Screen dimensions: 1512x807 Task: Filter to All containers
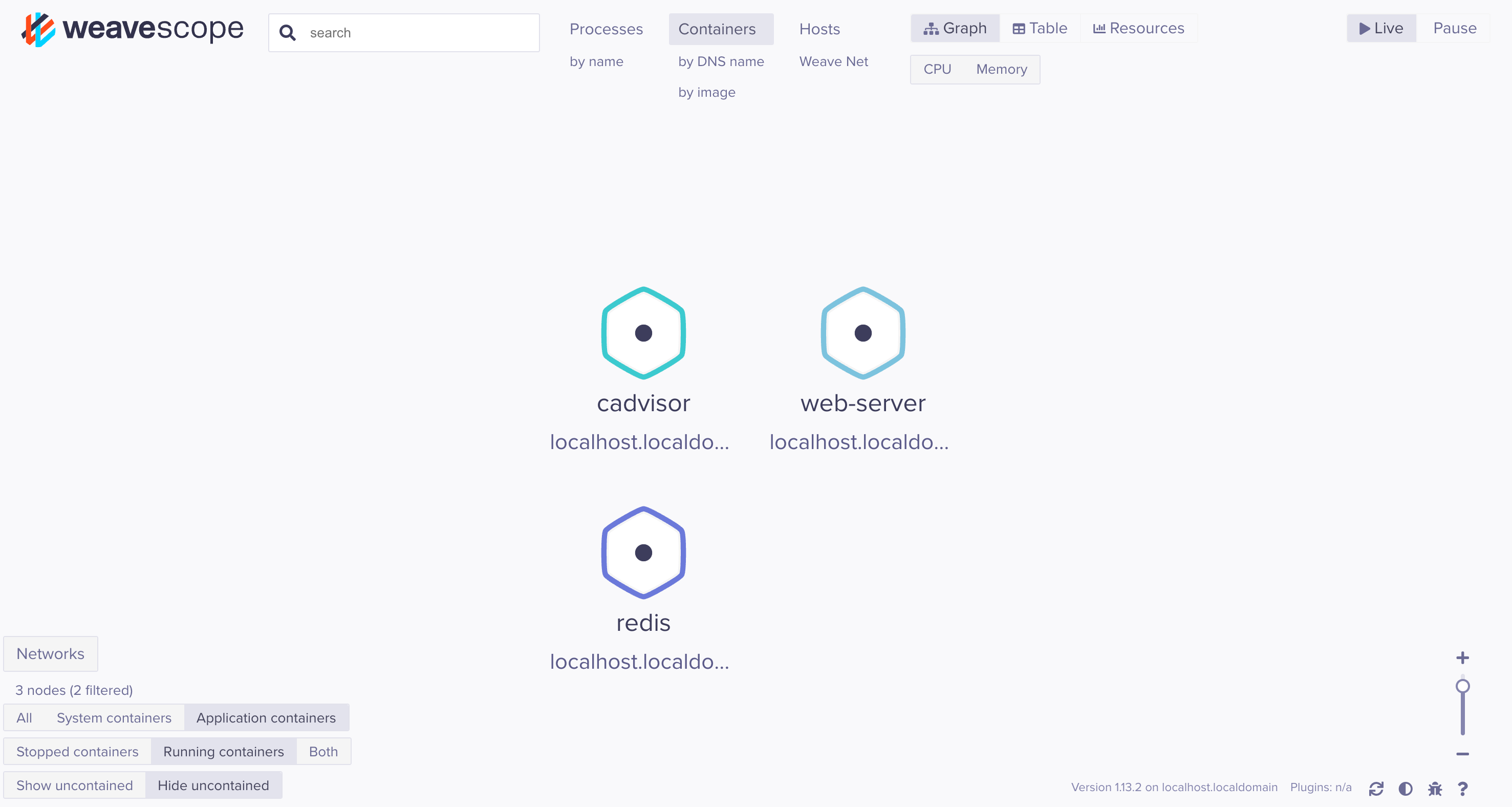24,718
